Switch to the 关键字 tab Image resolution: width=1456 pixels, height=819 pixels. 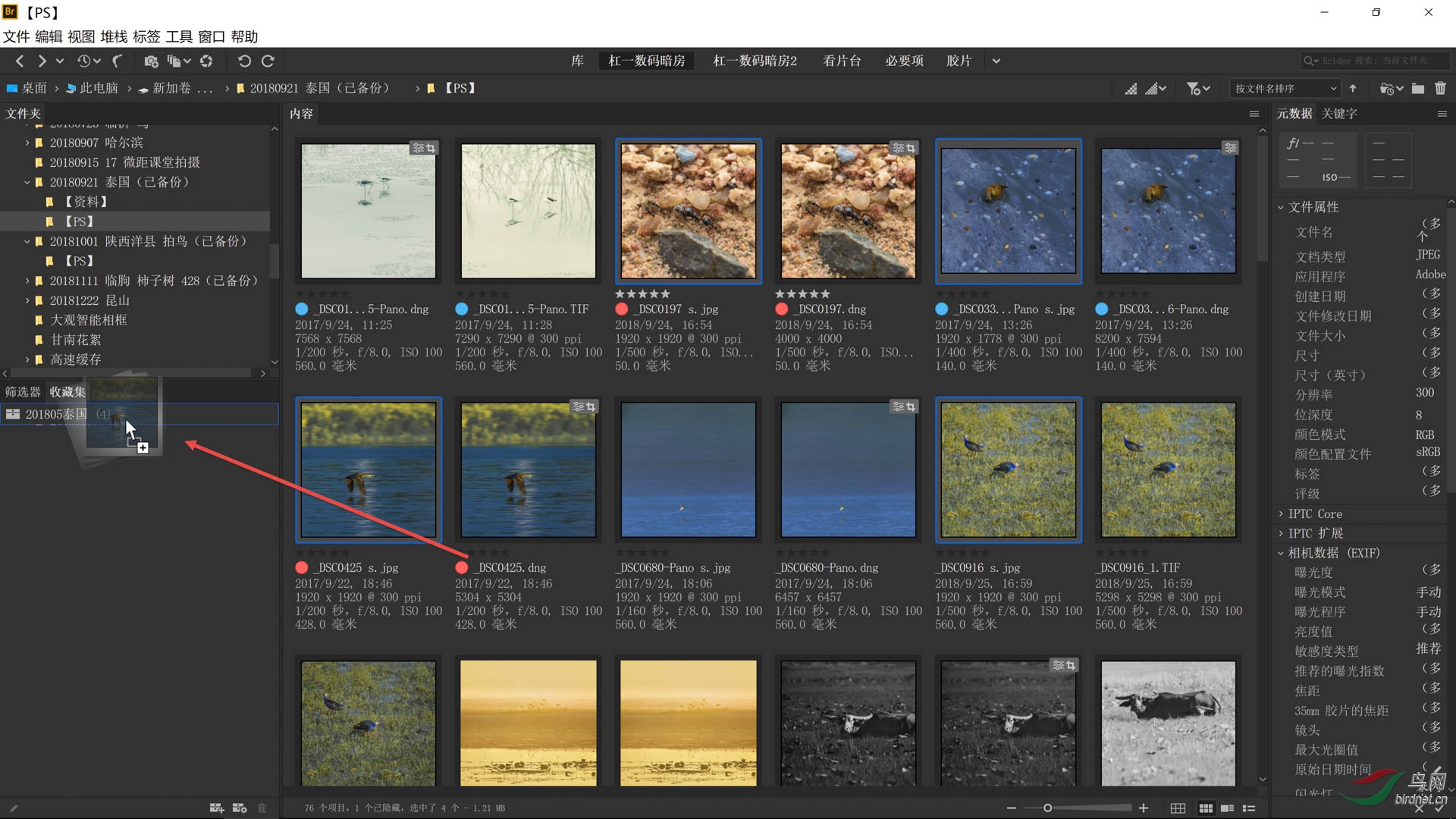[x=1339, y=114]
